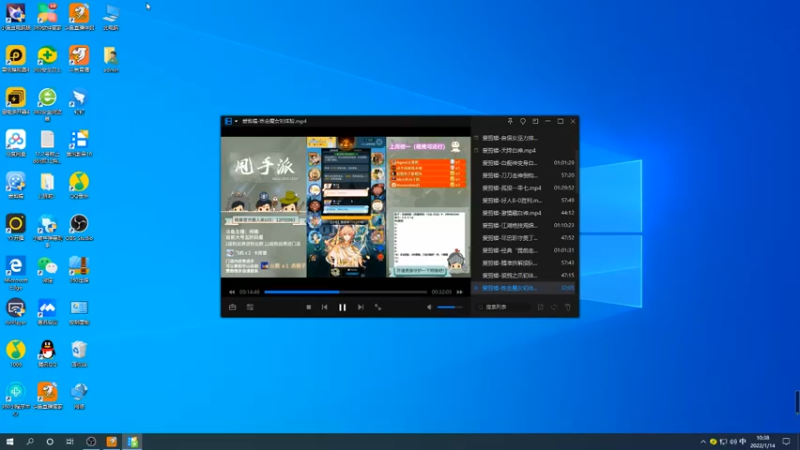This screenshot has height=450, width=800.
Task: Open the Baidu Netdisk shortcut
Action: 16,143
